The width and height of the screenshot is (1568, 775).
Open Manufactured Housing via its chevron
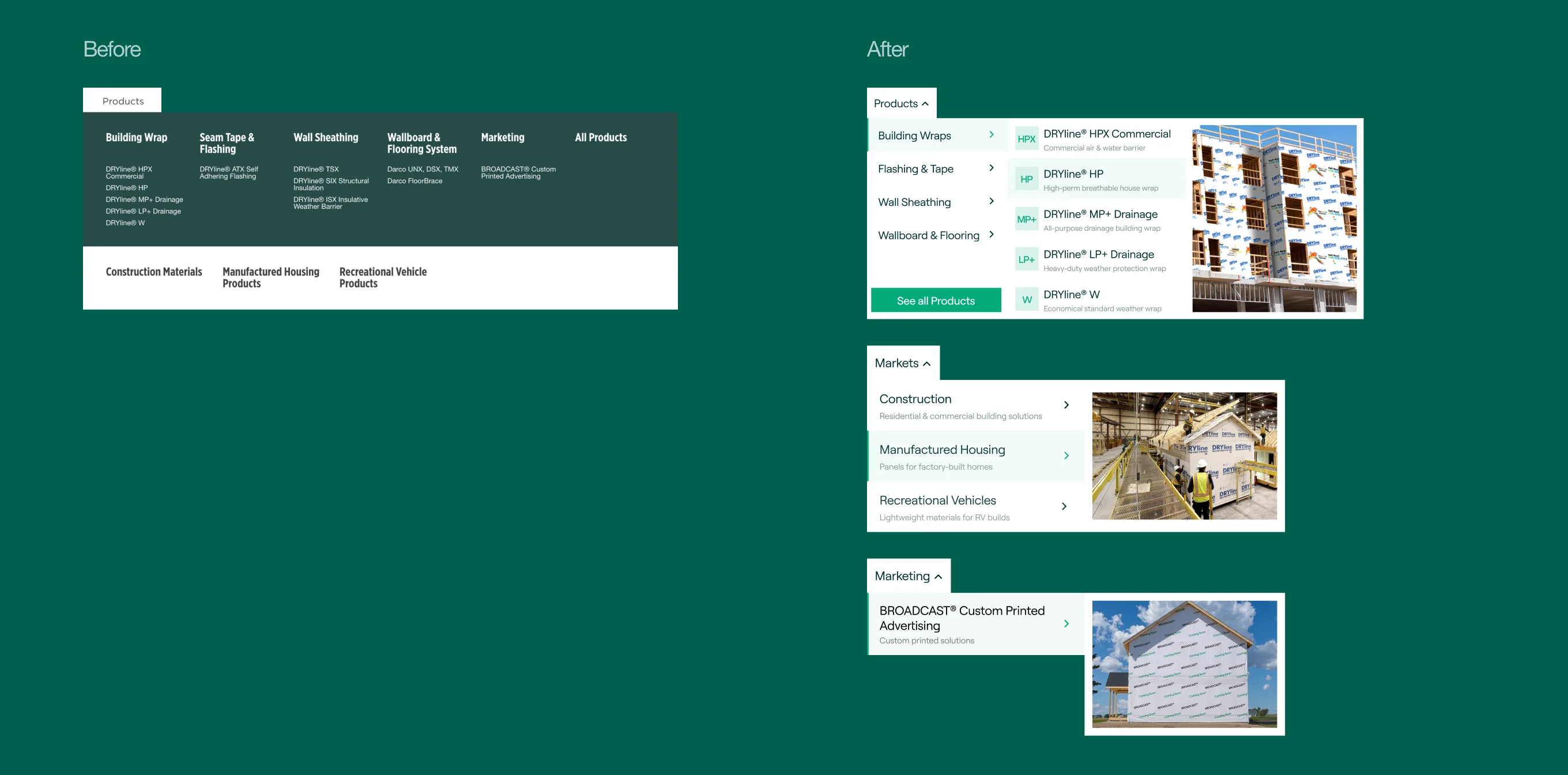pyautogui.click(x=1066, y=456)
